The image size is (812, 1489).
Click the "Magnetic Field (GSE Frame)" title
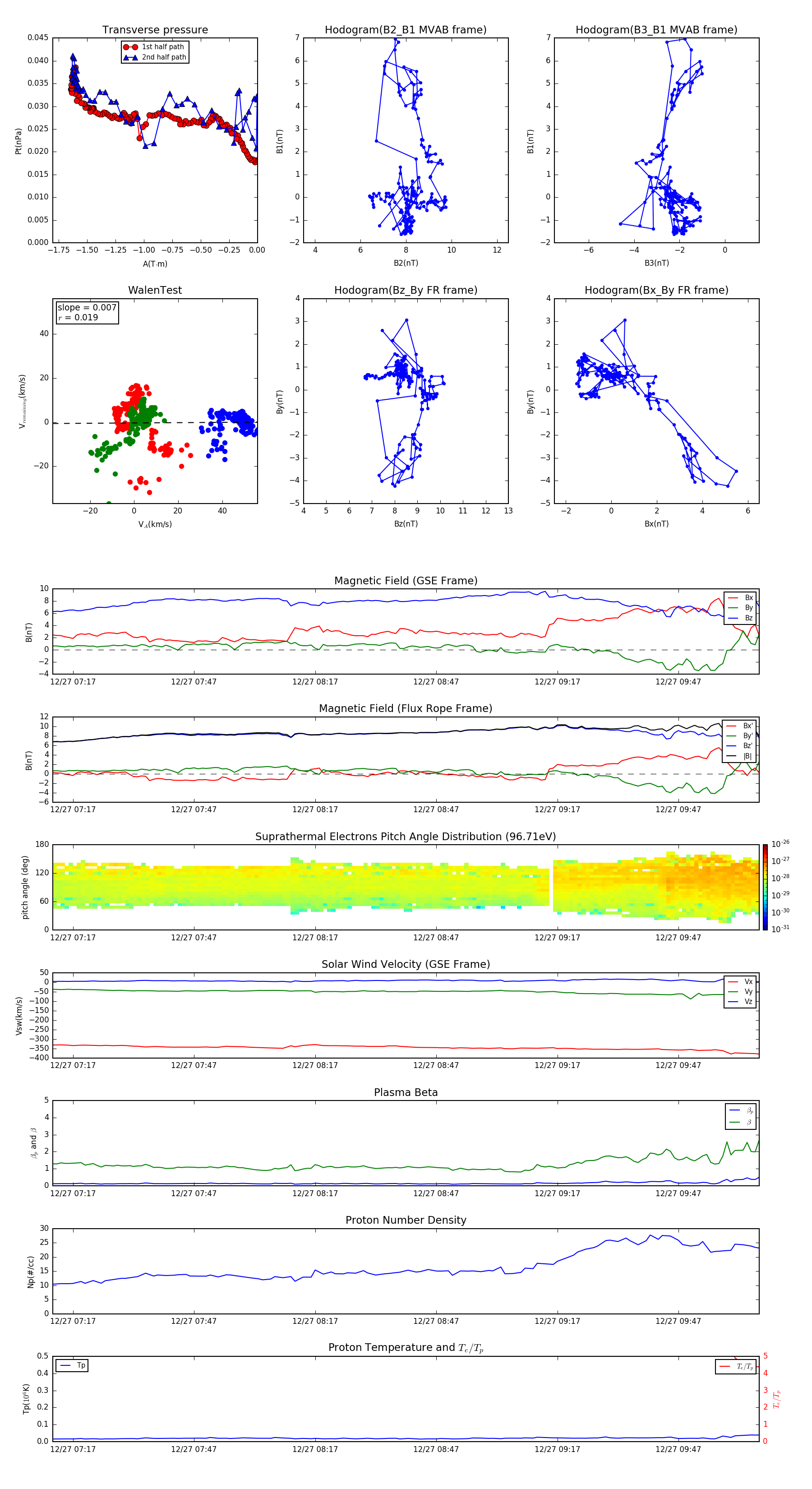coord(406,581)
